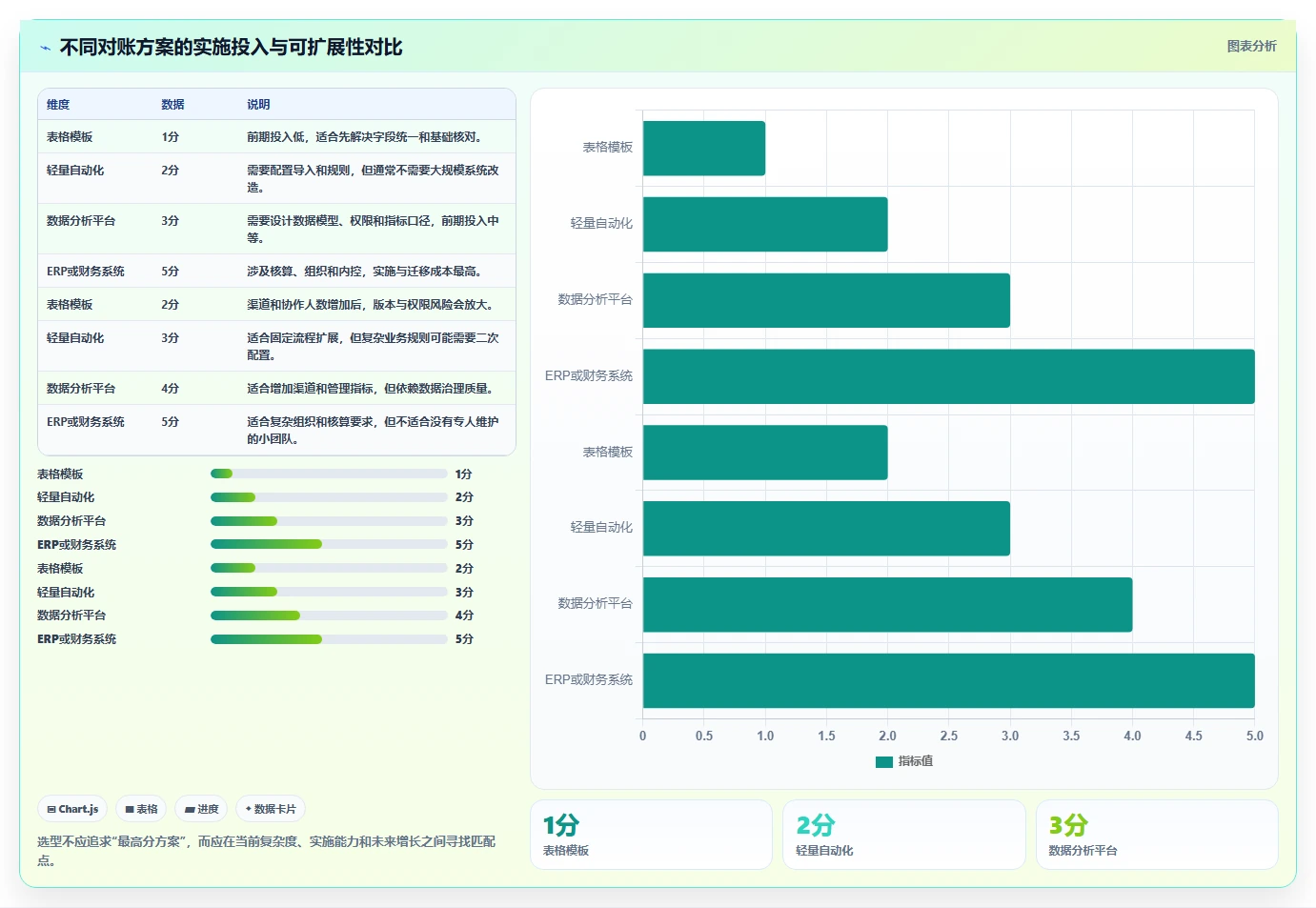This screenshot has width=1316, height=908.
Task: Click the Chart.js tag chip
Action: pyautogui.click(x=72, y=809)
